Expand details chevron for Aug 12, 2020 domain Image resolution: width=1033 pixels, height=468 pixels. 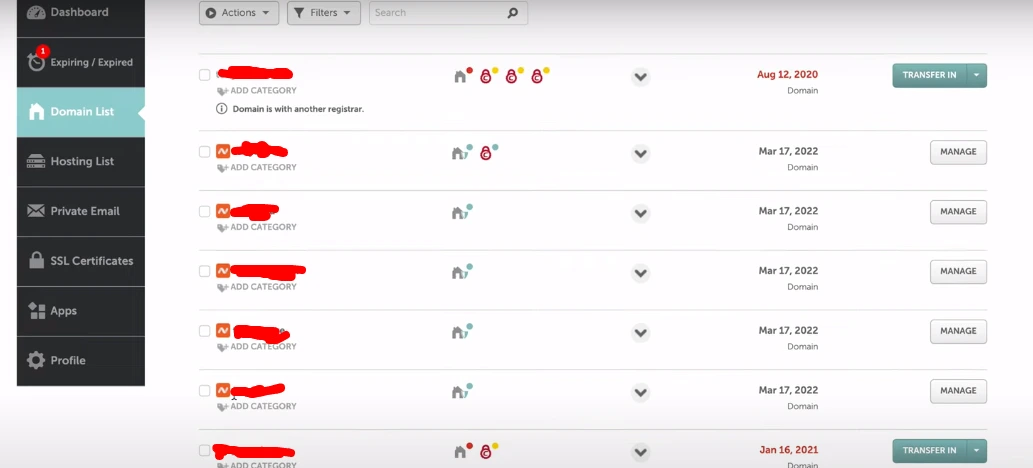click(x=640, y=77)
